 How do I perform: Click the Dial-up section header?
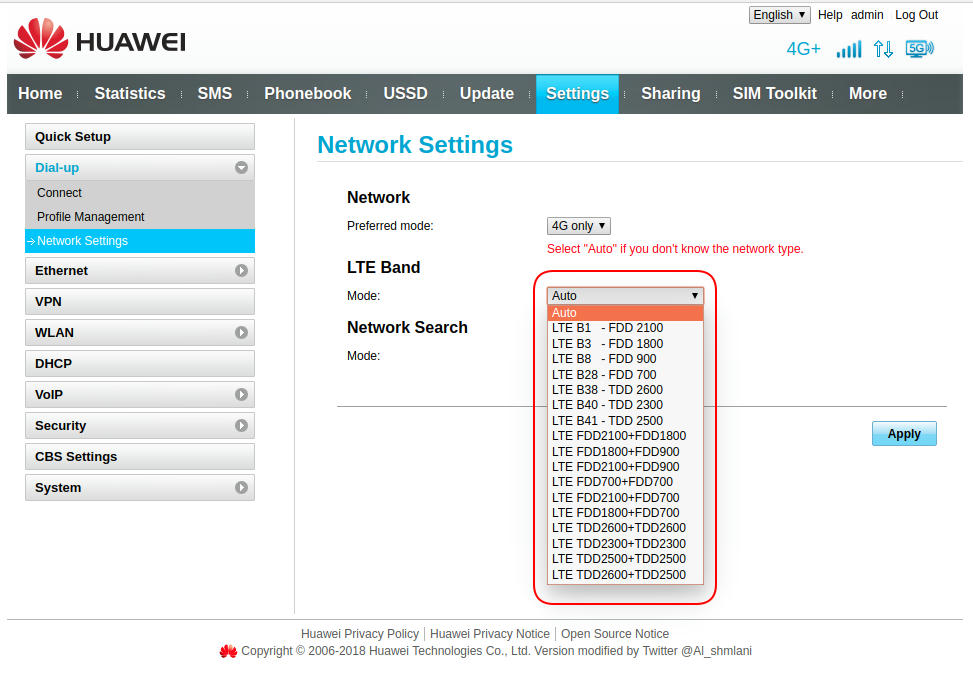pyautogui.click(x=140, y=168)
